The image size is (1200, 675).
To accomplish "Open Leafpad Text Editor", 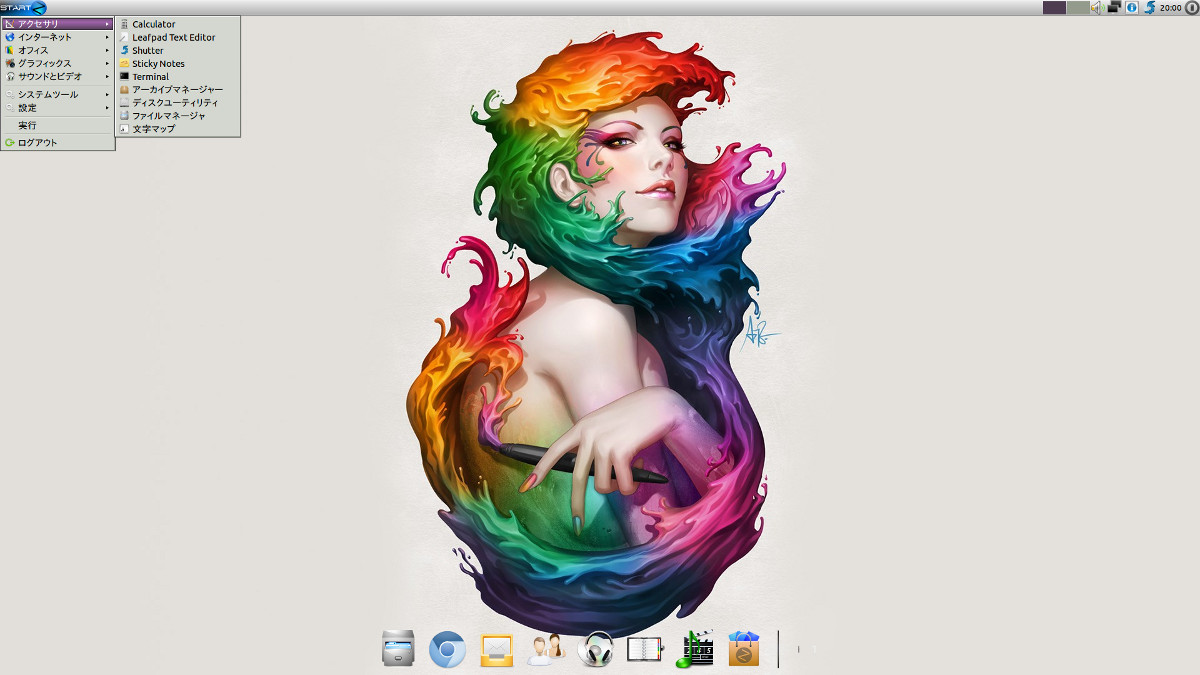I will [x=177, y=37].
